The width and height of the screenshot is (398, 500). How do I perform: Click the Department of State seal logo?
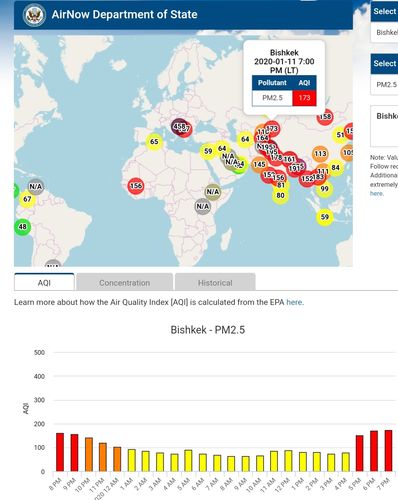tap(34, 15)
